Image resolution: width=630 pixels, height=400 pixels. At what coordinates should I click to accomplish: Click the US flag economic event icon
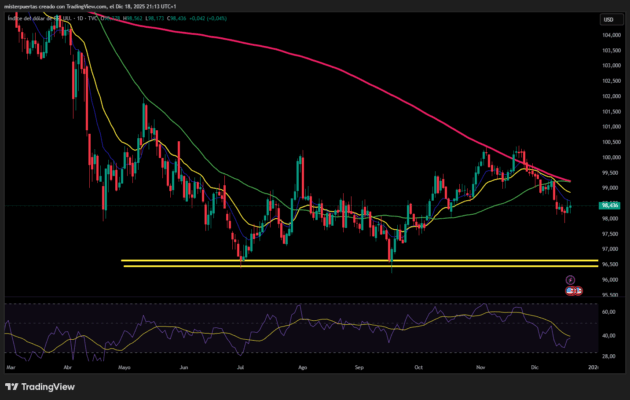[571, 290]
